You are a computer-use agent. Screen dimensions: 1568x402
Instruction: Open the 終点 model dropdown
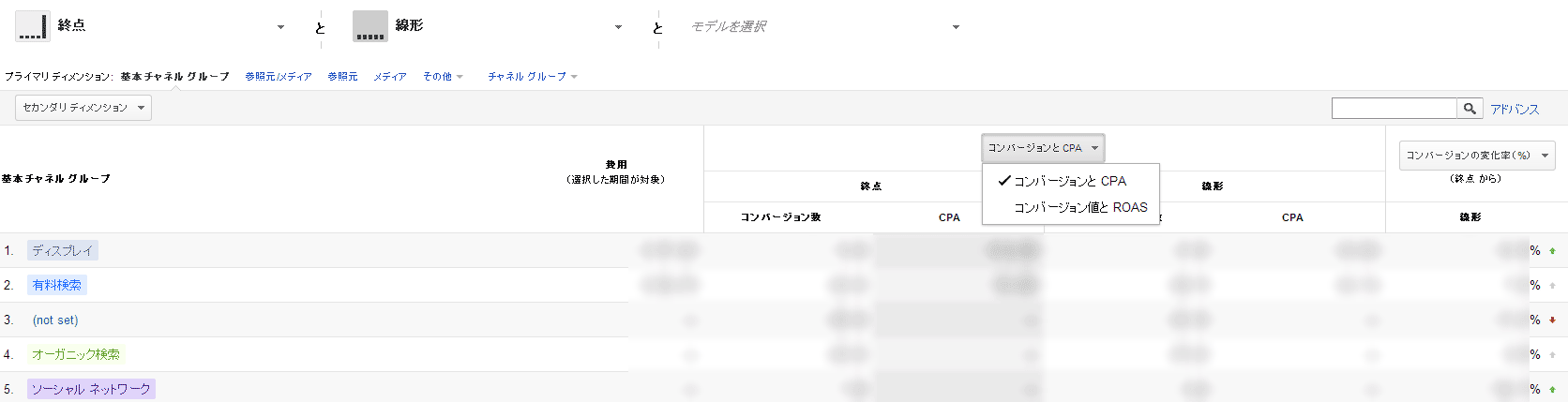(280, 27)
